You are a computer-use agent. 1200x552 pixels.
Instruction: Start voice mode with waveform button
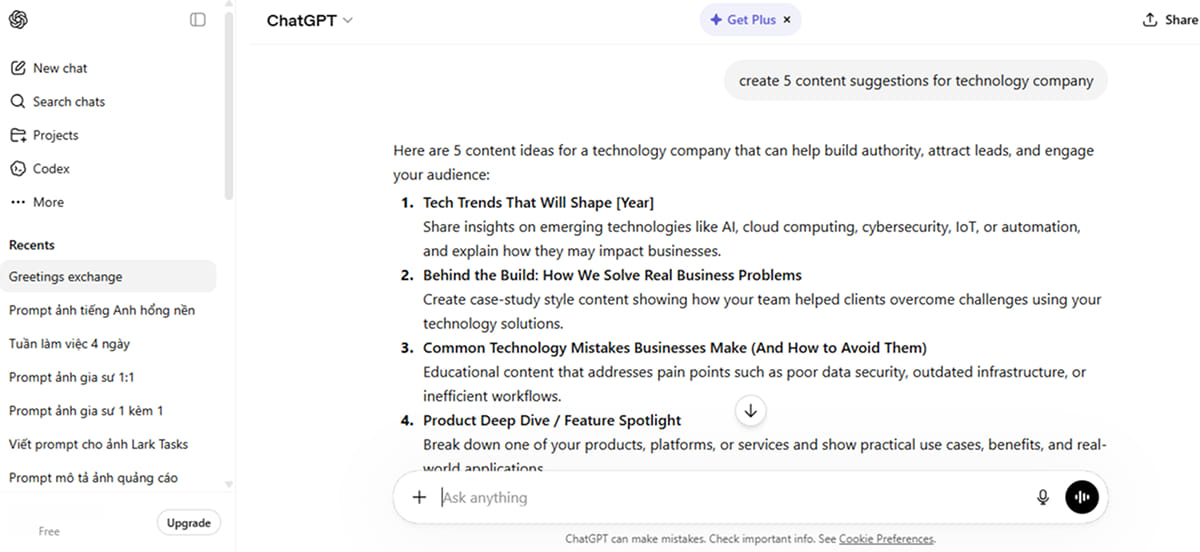1081,497
